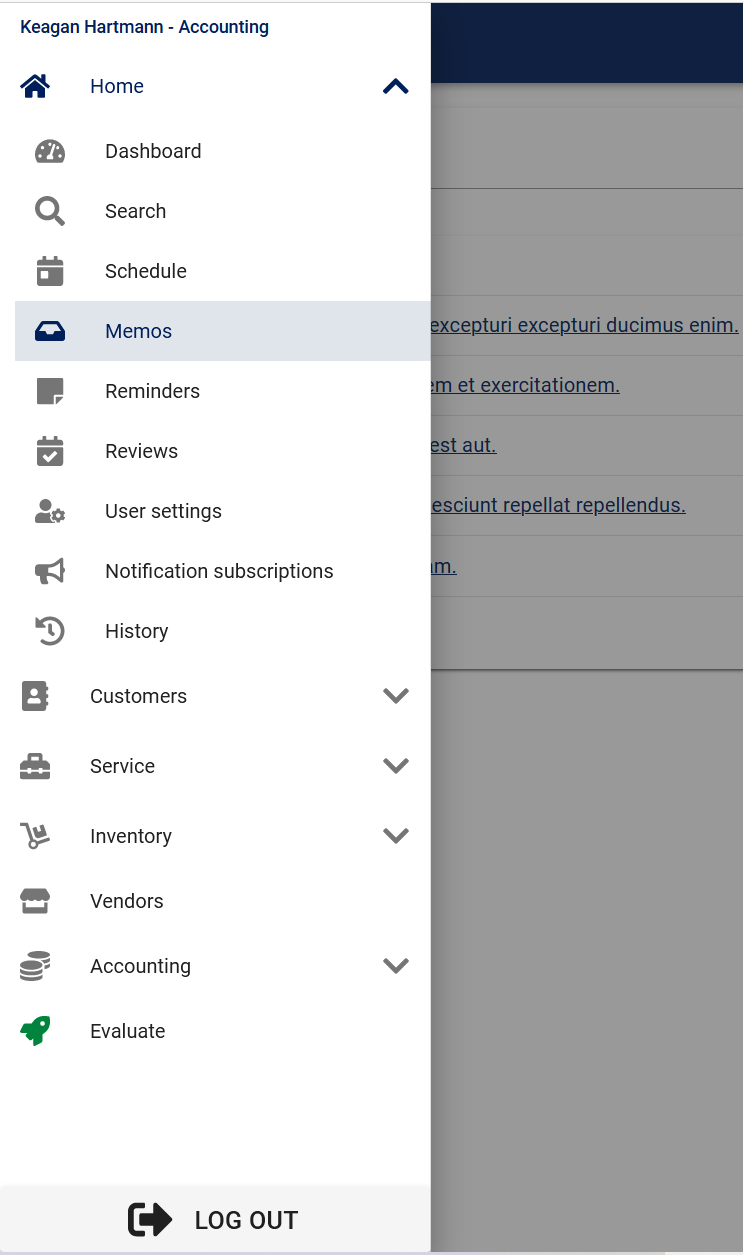Viewport: 743px width, 1255px height.
Task: Click the Customers address book icon
Action: tap(35, 696)
